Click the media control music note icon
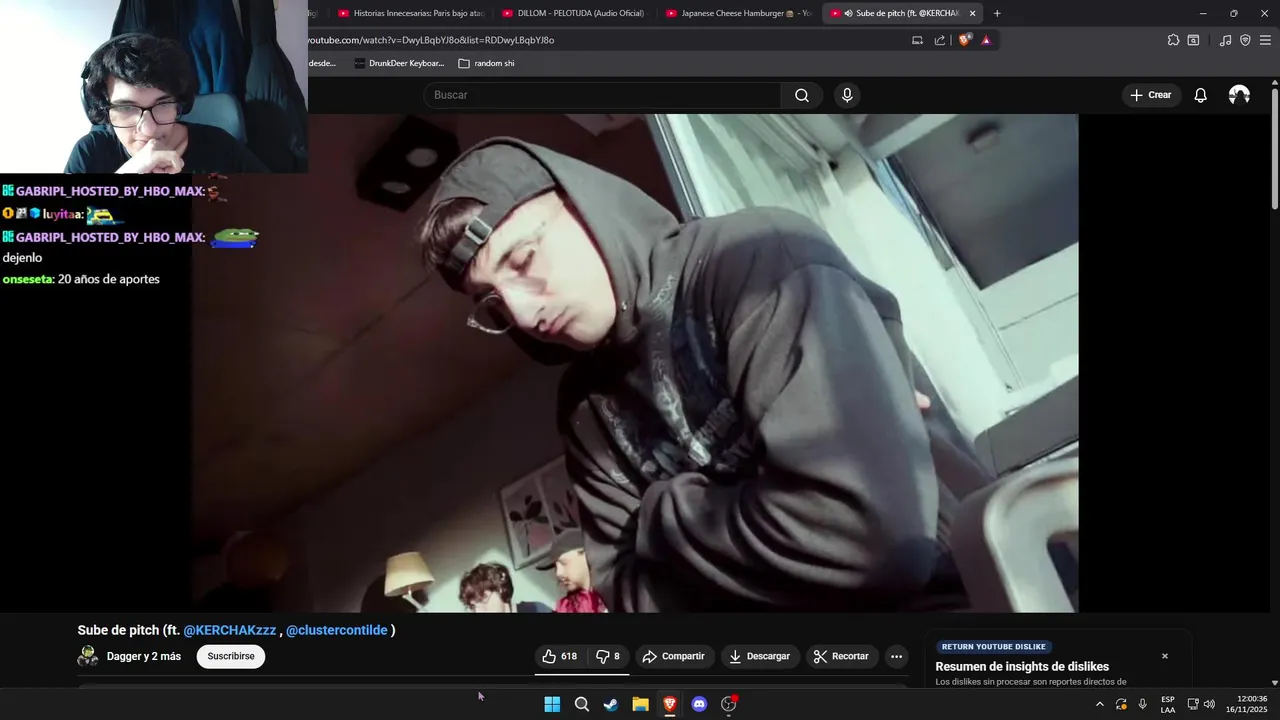Screen dimensions: 1280x720 [x=1225, y=40]
